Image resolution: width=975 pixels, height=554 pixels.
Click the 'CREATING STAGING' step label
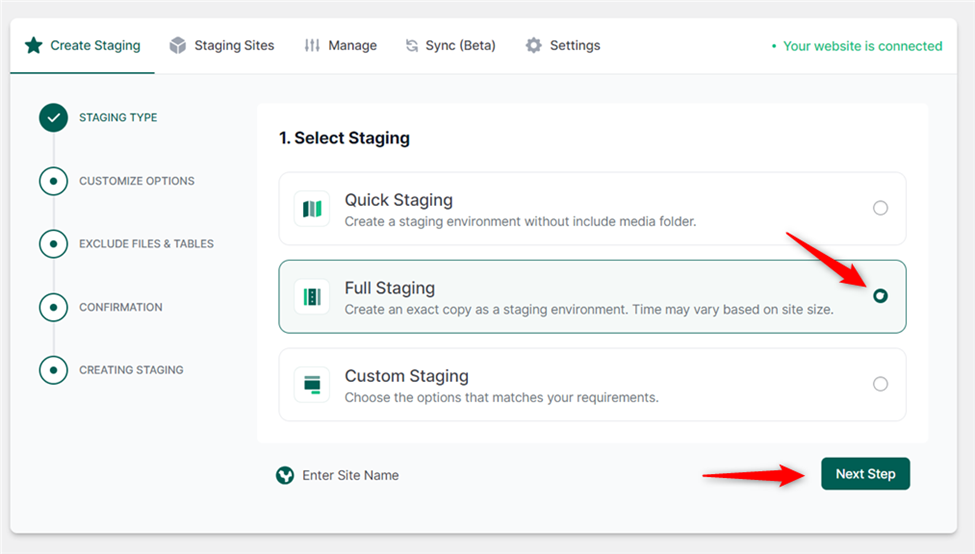tap(131, 370)
